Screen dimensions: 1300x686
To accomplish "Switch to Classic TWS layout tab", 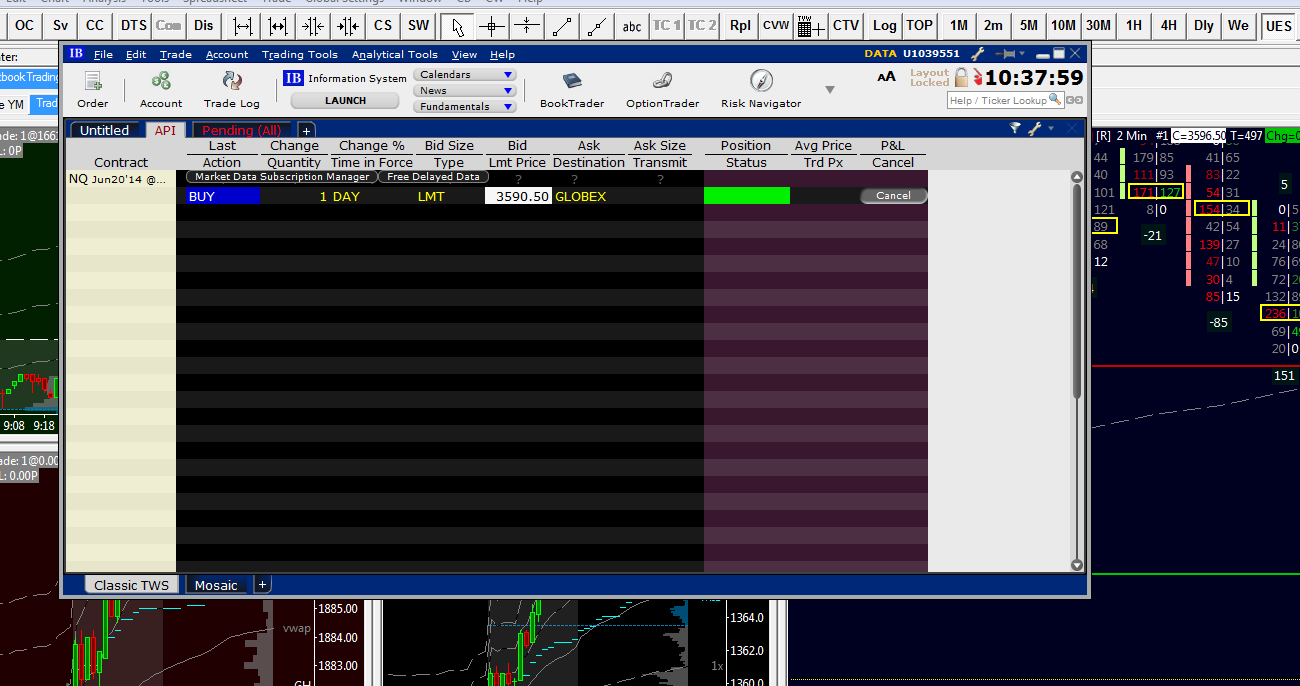I will tap(132, 585).
